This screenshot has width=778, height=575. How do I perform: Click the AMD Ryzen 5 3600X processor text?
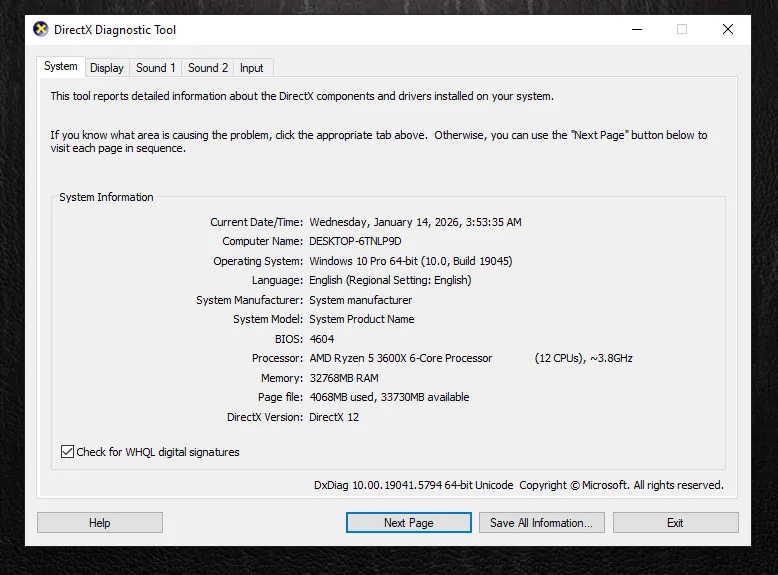(x=400, y=358)
